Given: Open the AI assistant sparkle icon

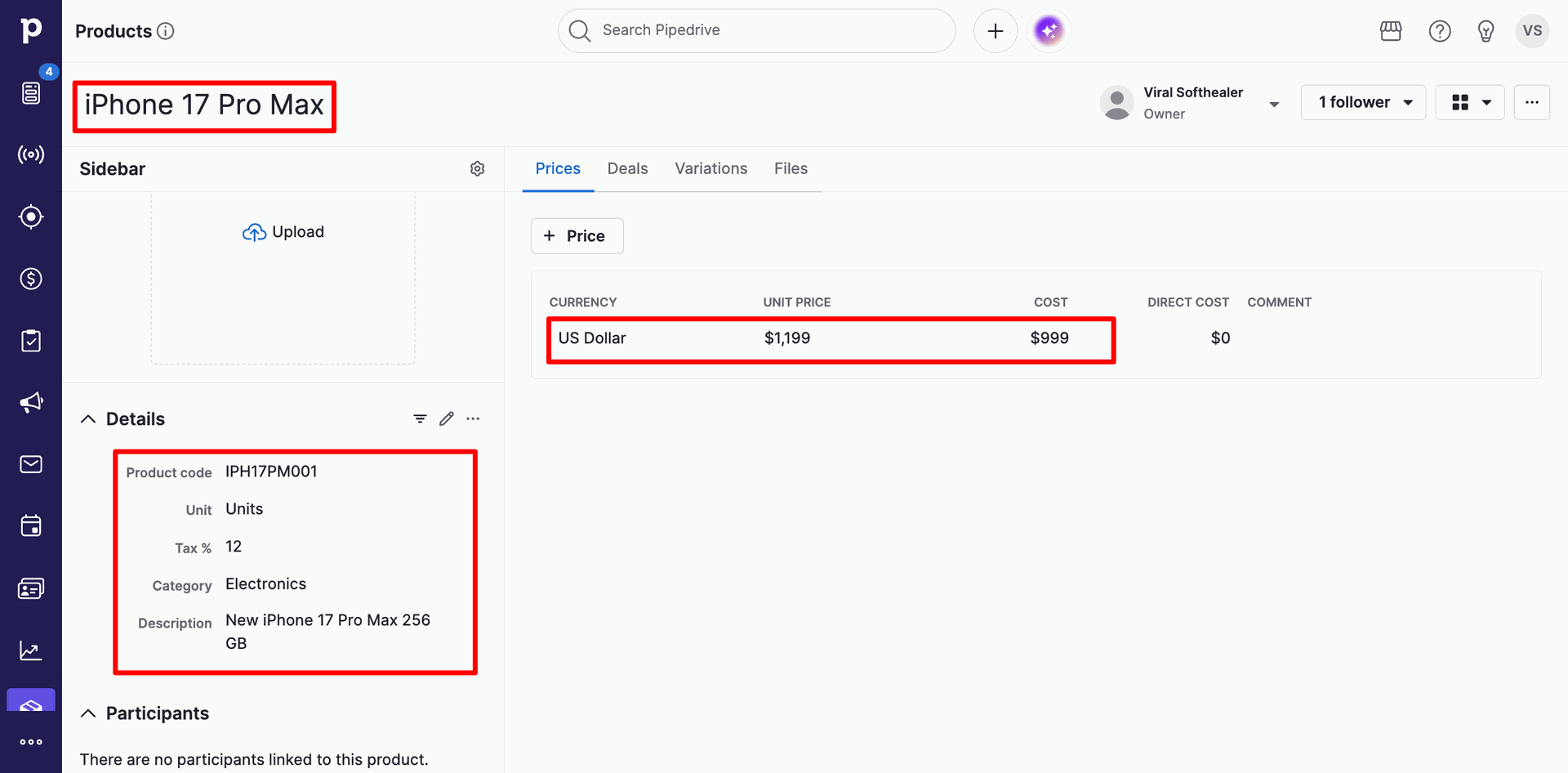Looking at the screenshot, I should pos(1049,31).
